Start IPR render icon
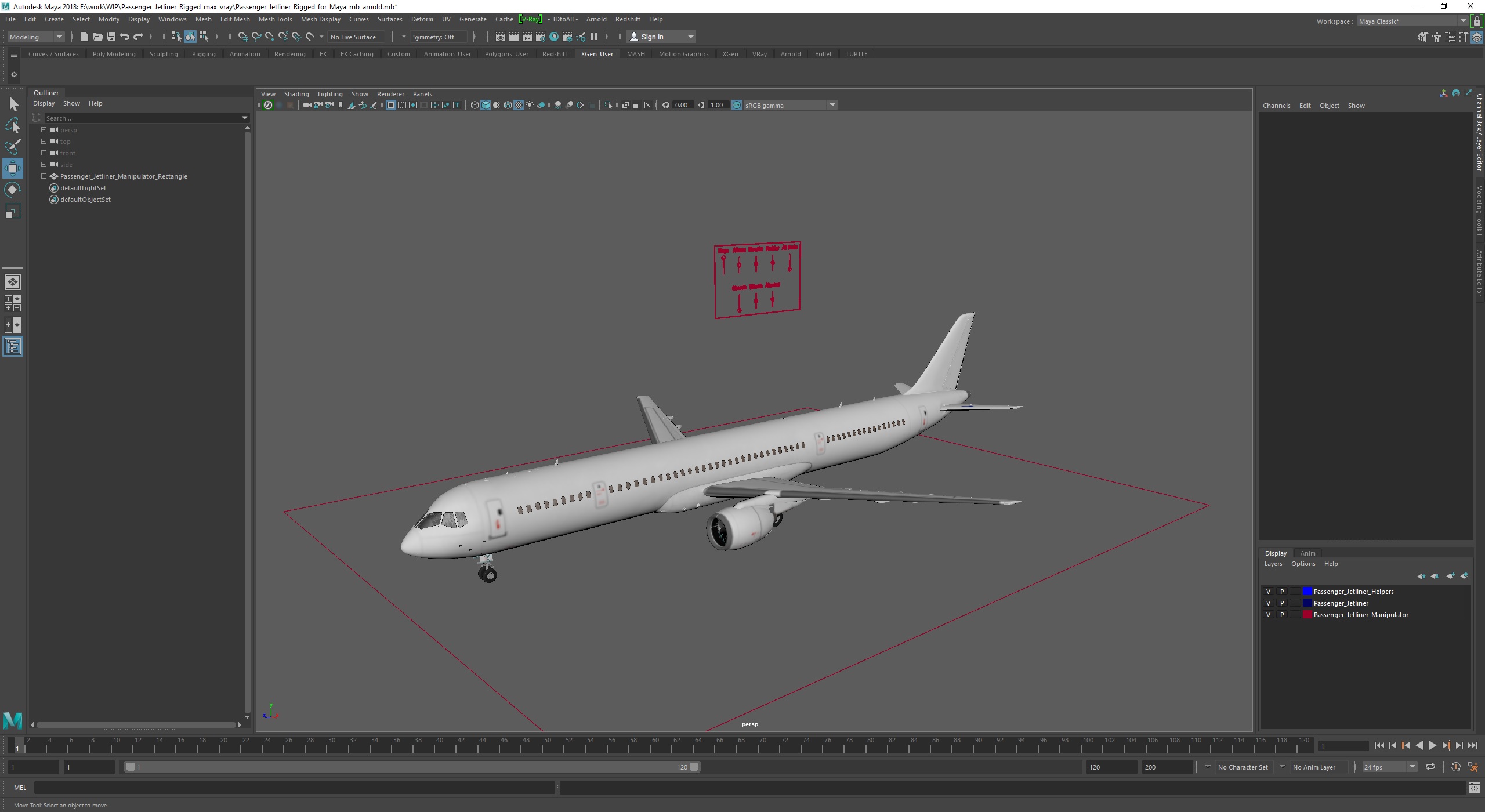Image resolution: width=1485 pixels, height=812 pixels. point(527,37)
